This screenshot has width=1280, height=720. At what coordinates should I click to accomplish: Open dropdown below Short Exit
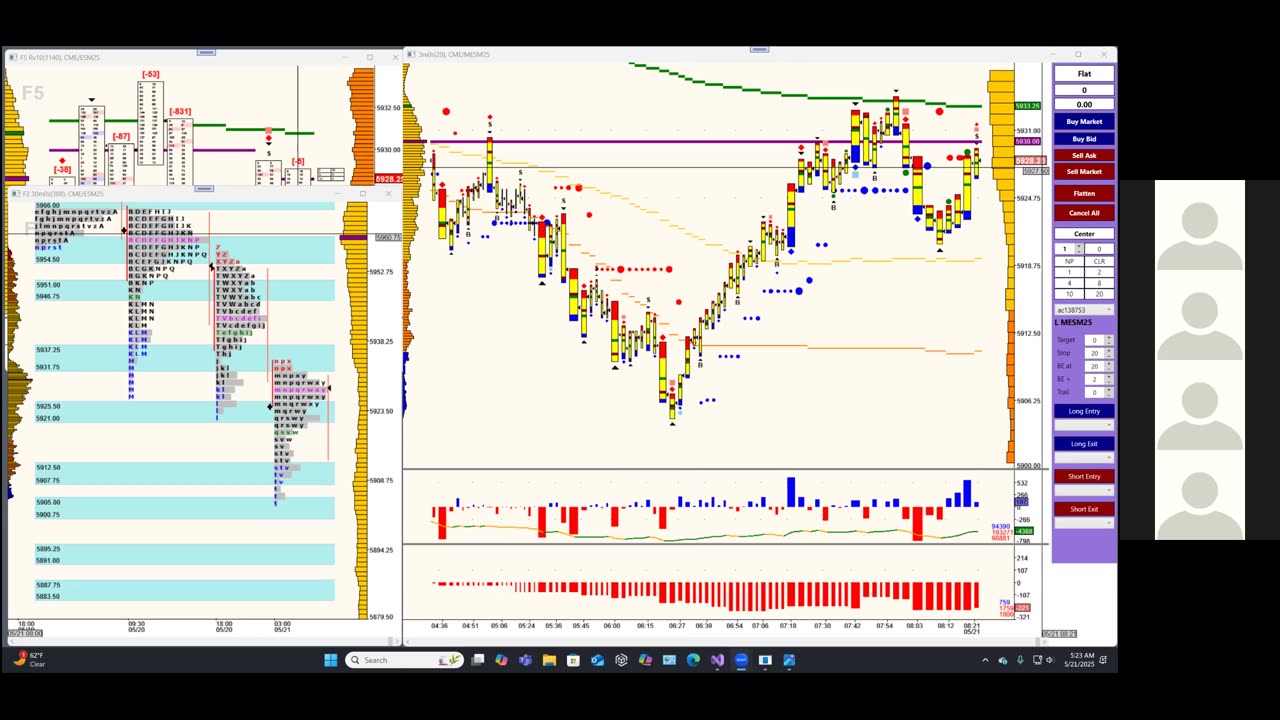coord(1084,523)
